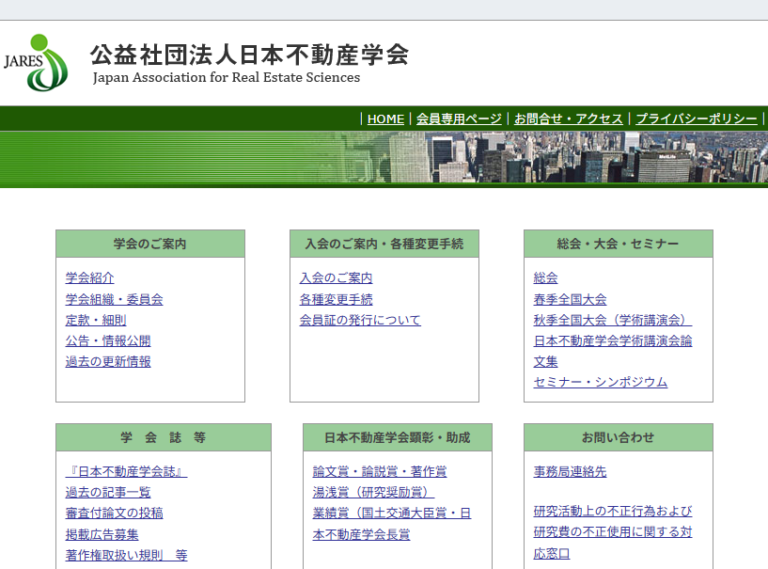Open 事務局連絡先 contact link

(x=570, y=471)
